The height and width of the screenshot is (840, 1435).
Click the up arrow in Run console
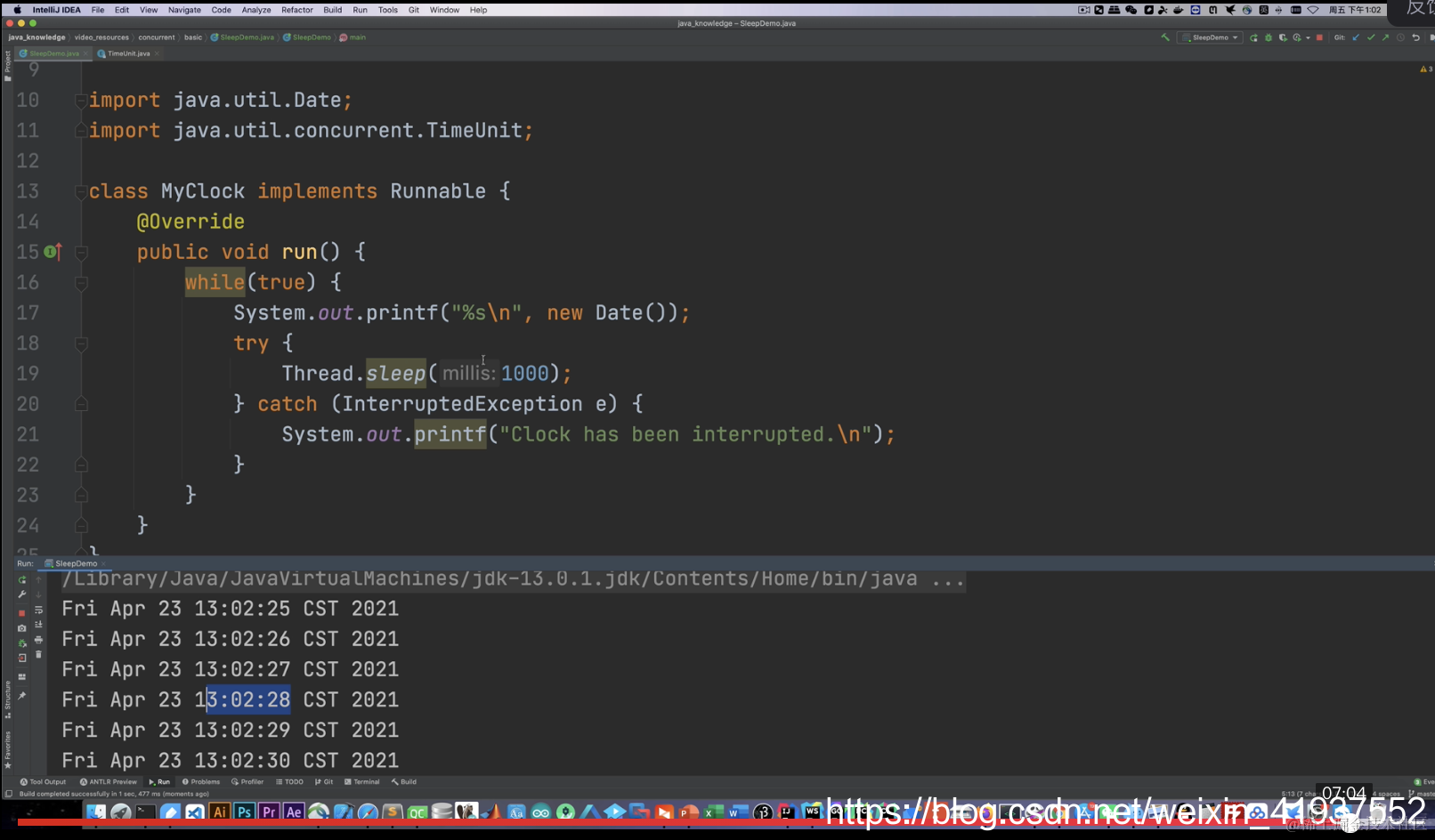(38, 580)
